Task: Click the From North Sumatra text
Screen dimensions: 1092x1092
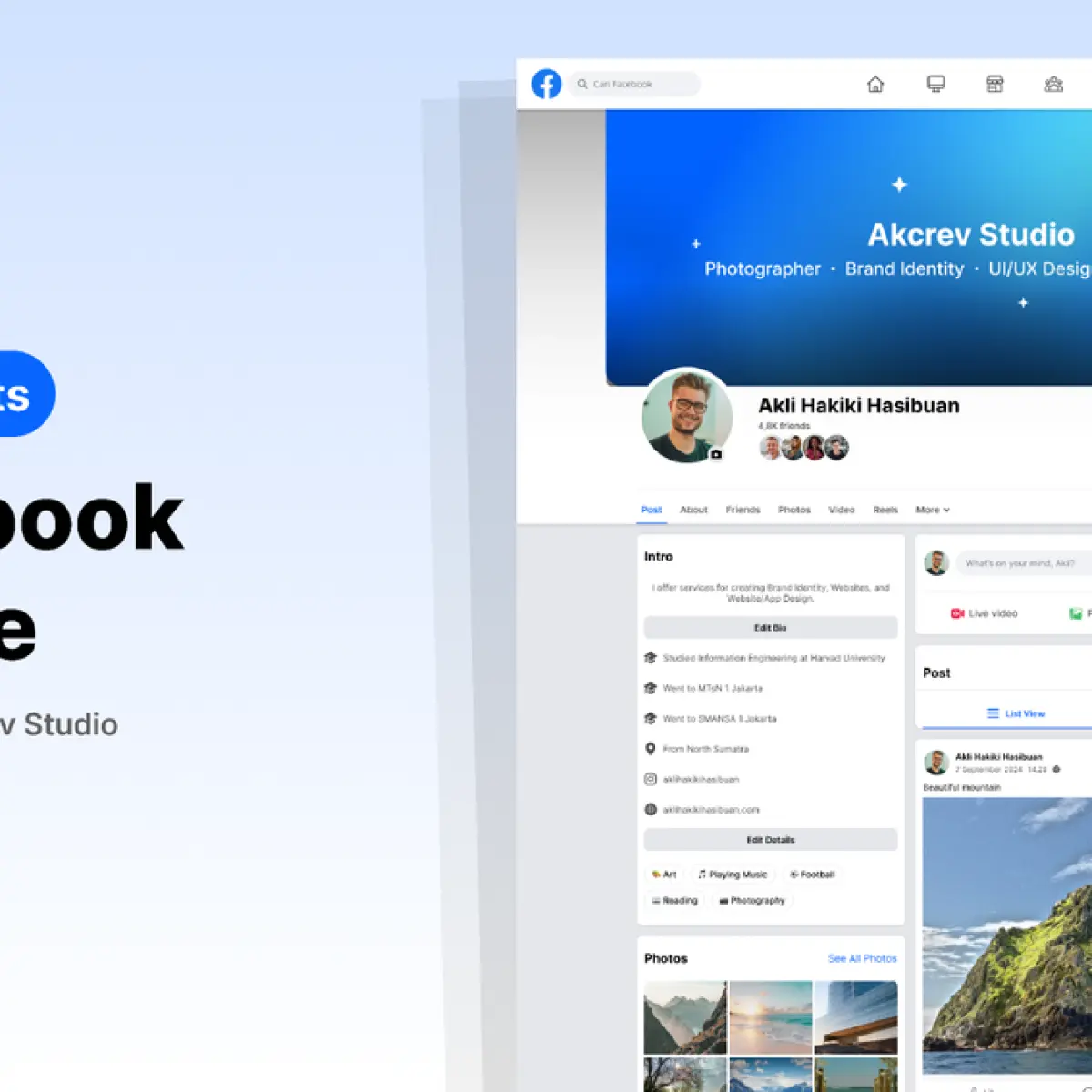Action: click(705, 749)
